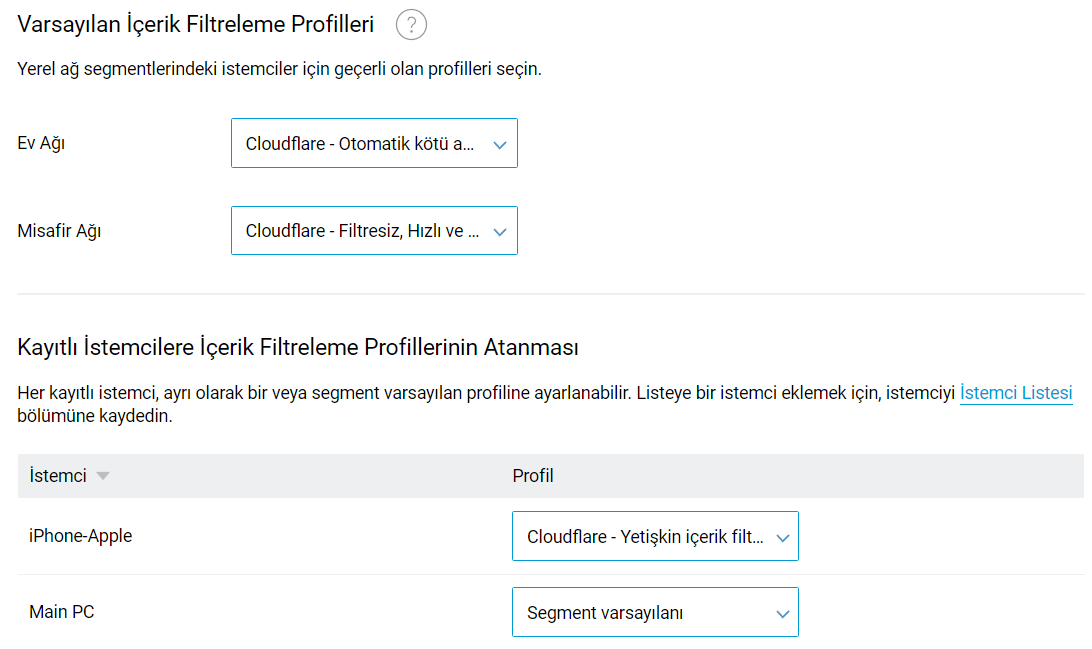This screenshot has width=1092, height=649.
Task: Open the Misafir Ağı Cloudflare Filtresiz dropdown
Action: 362,231
